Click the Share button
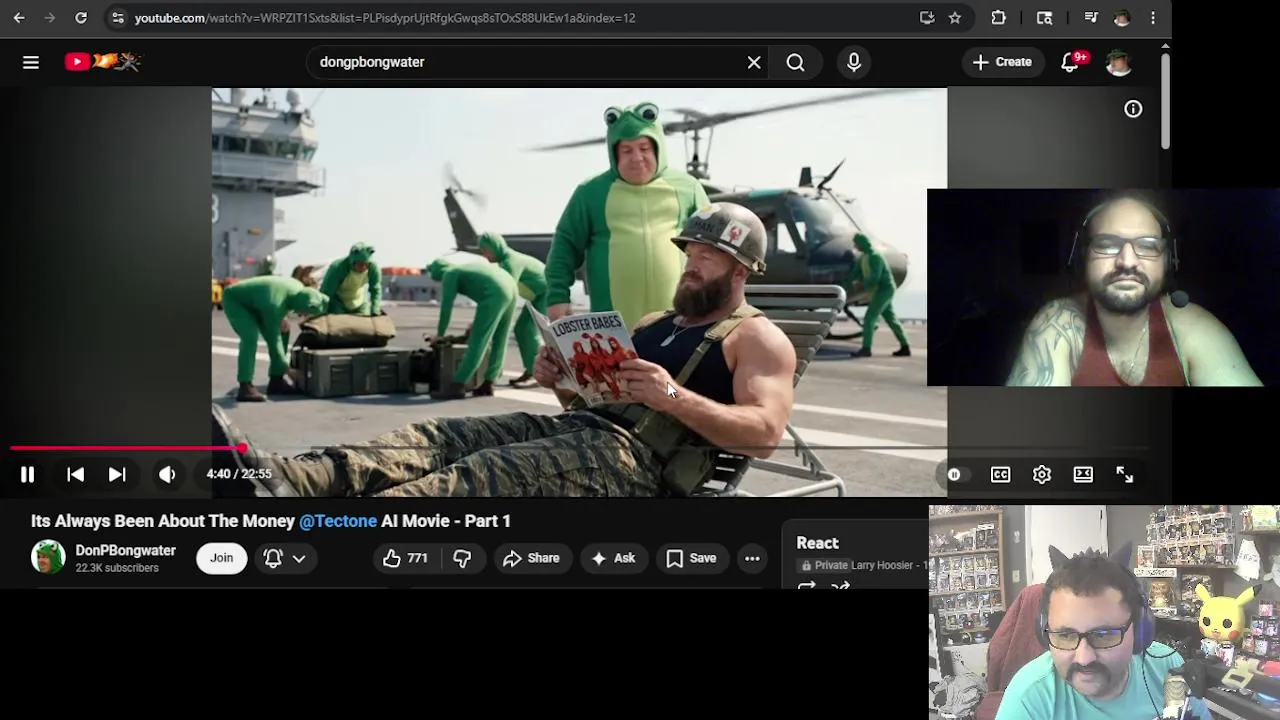Image resolution: width=1280 pixels, height=720 pixels. [x=531, y=558]
